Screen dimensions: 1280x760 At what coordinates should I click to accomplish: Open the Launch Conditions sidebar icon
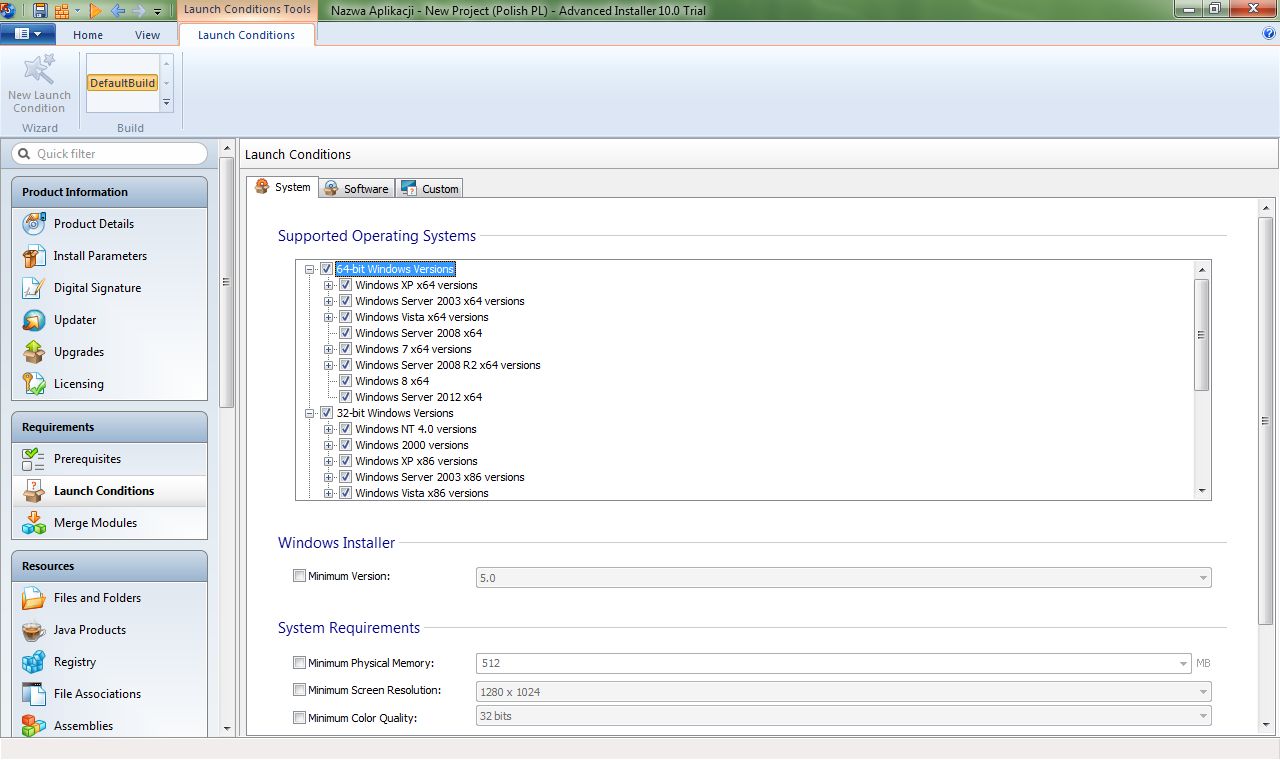34,491
